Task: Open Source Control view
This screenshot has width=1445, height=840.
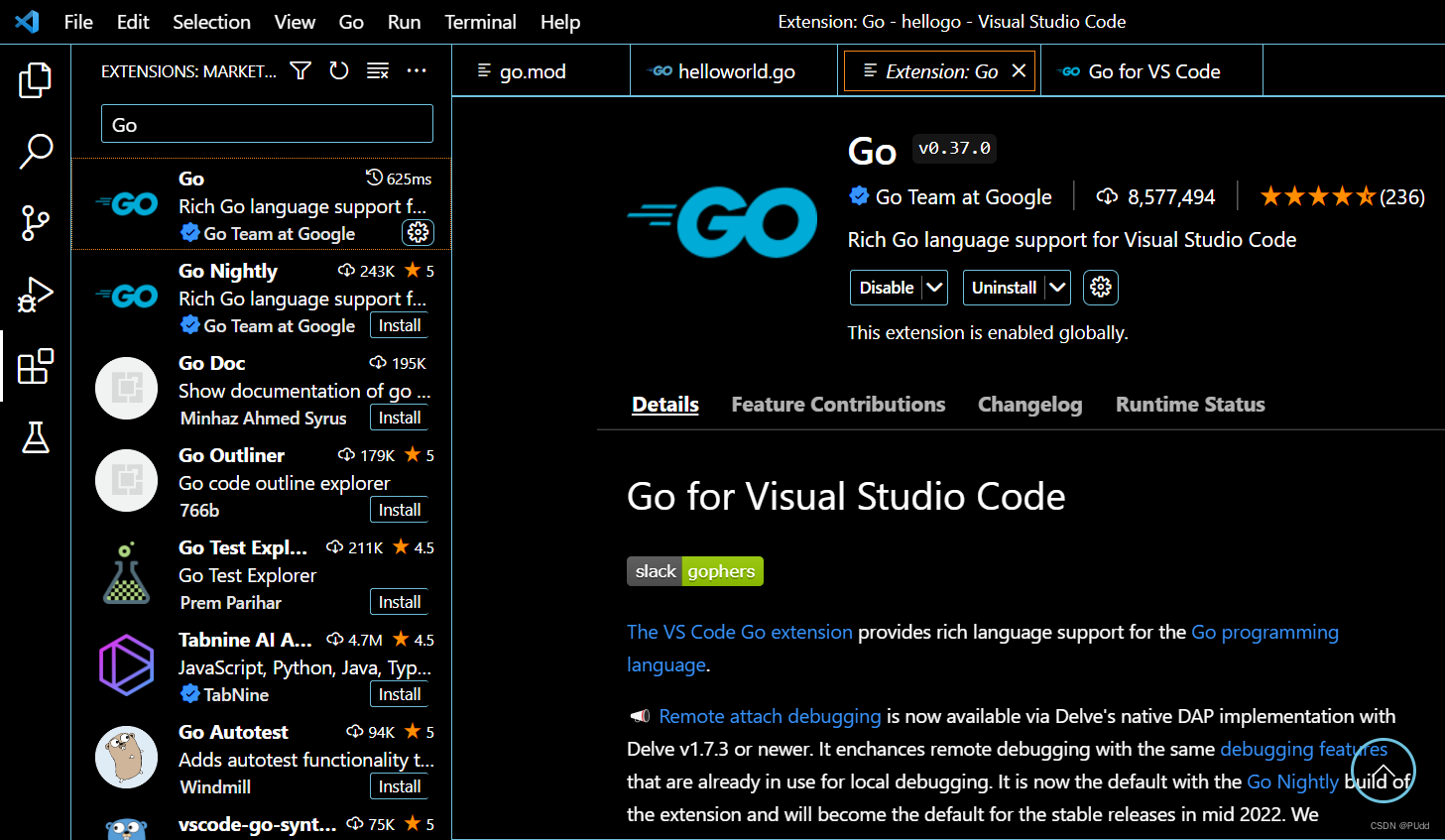Action: coord(36,223)
